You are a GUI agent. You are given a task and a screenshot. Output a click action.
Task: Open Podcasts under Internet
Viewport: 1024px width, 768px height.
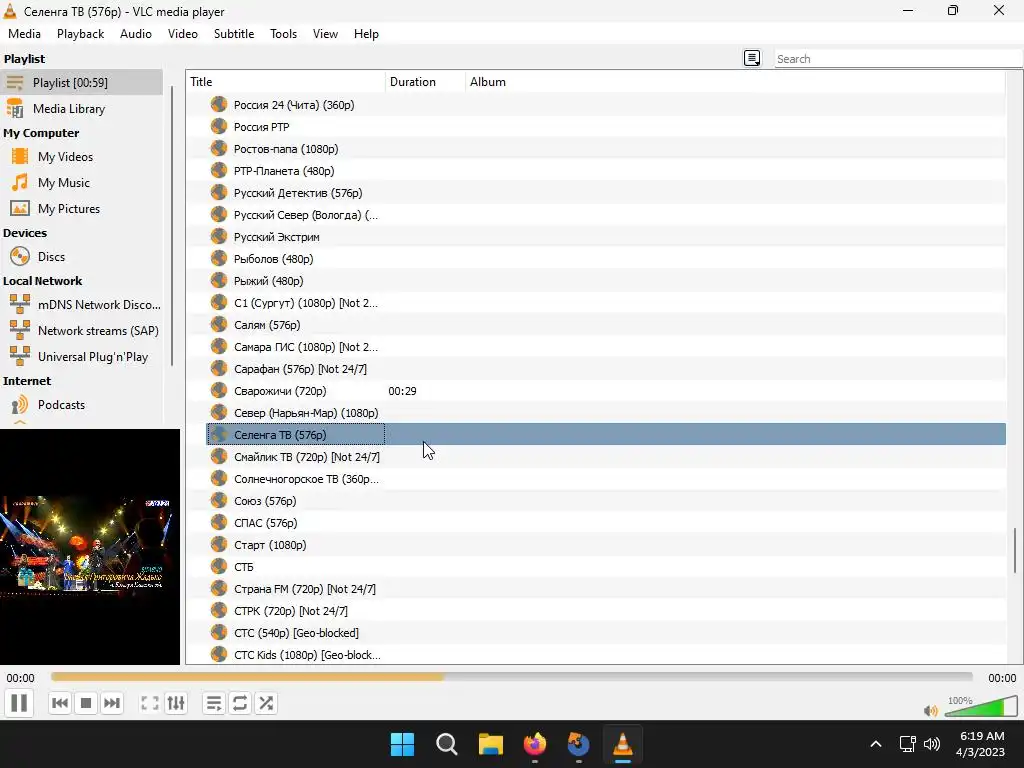82,405
